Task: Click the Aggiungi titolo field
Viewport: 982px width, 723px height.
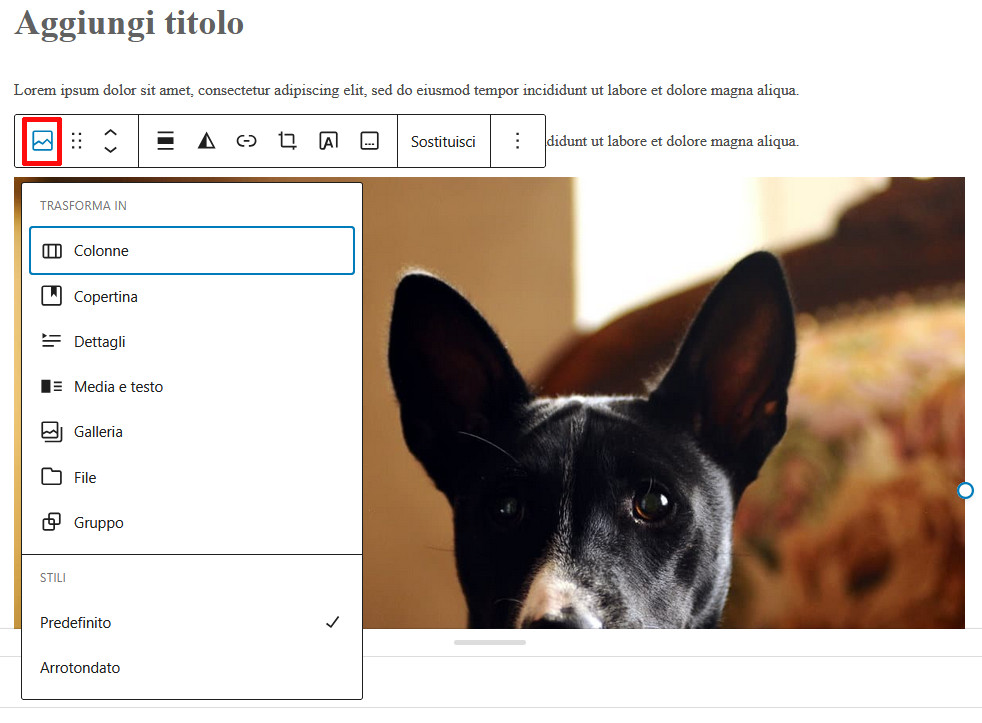Action: pos(130,24)
